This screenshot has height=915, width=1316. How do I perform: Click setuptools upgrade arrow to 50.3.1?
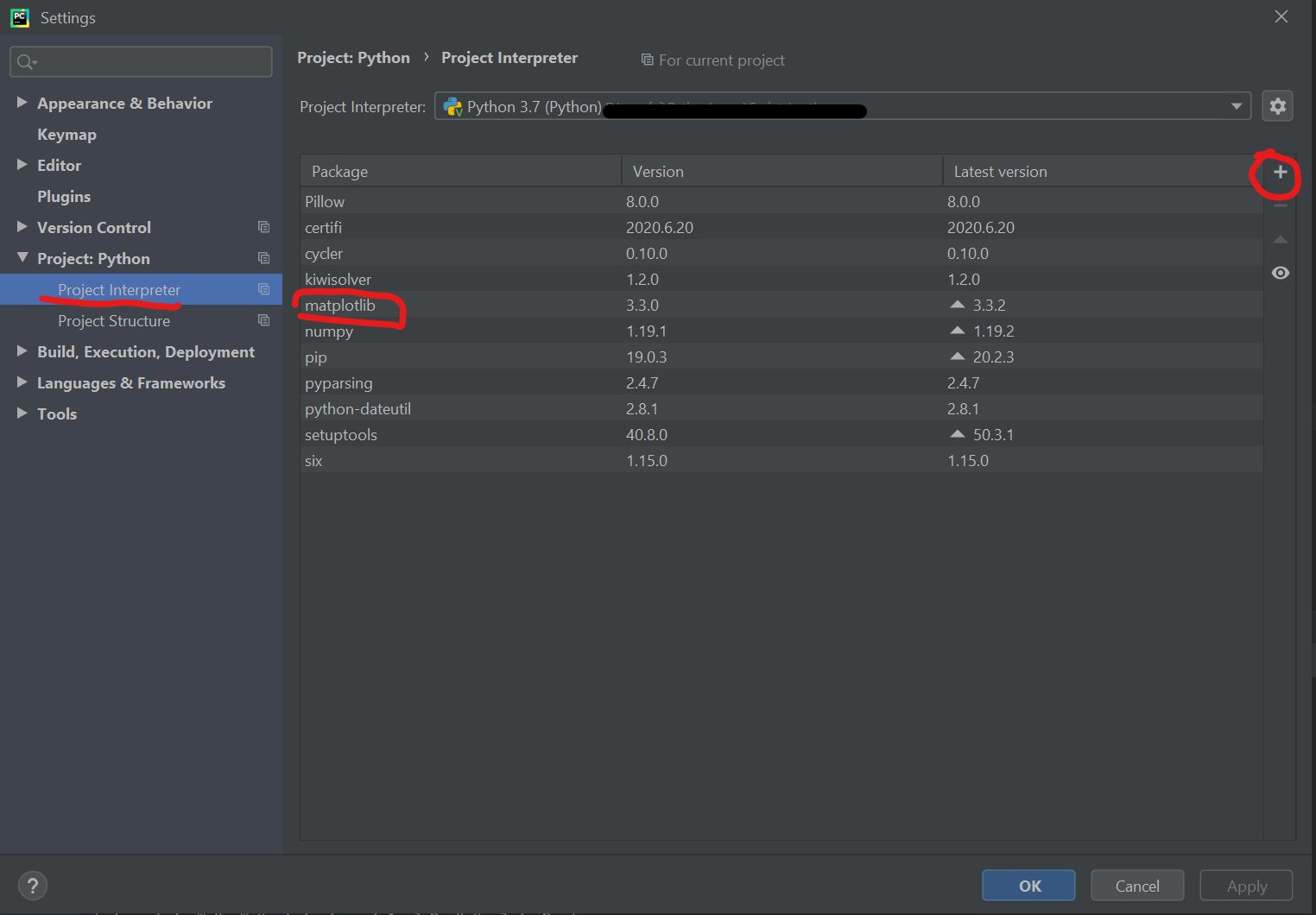957,434
